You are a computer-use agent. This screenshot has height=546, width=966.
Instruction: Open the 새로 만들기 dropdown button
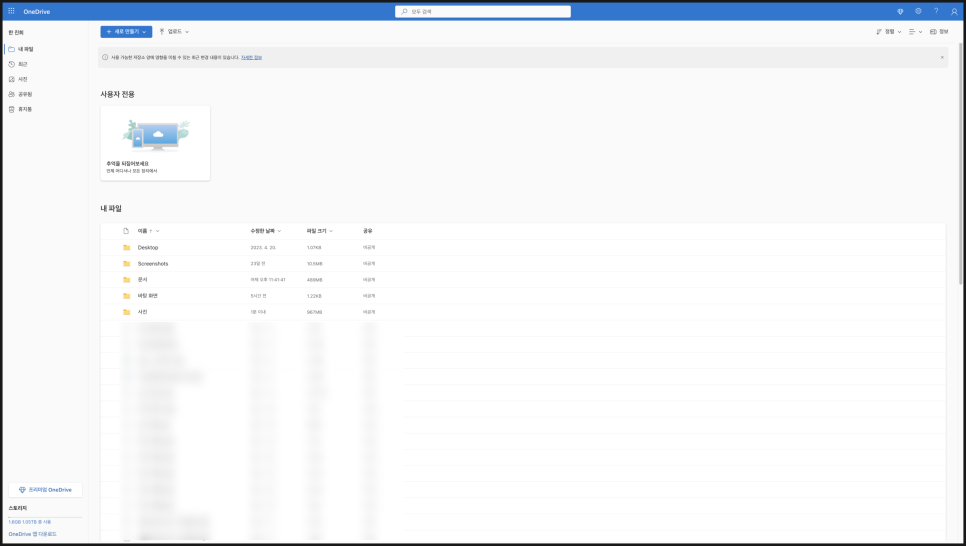tap(126, 31)
